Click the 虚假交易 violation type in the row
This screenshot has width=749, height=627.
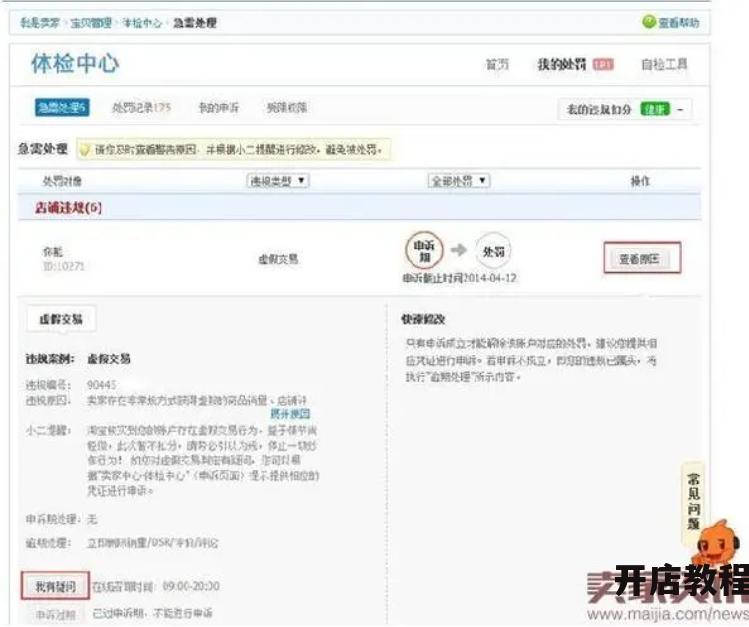278,259
